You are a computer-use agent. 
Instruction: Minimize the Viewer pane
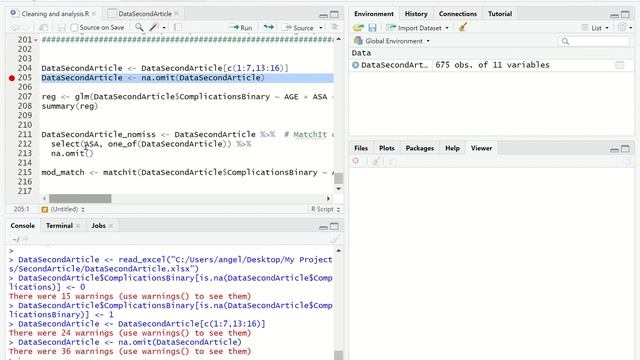click(614, 149)
